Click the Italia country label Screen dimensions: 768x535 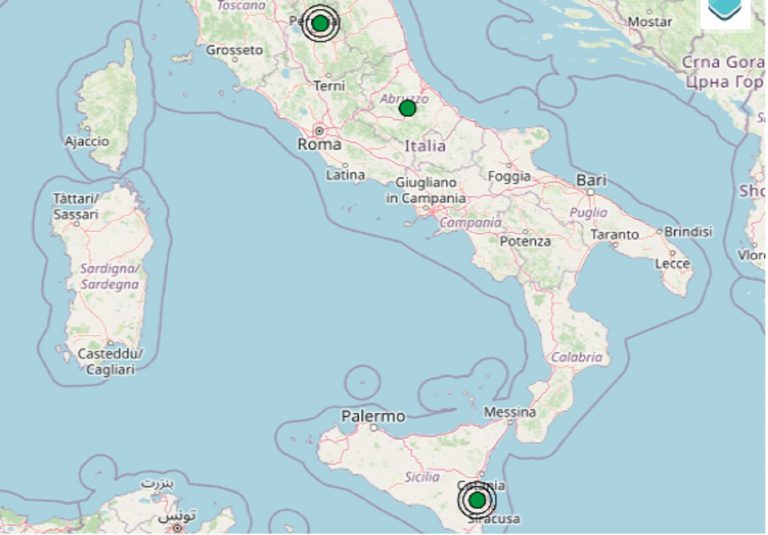pos(425,146)
